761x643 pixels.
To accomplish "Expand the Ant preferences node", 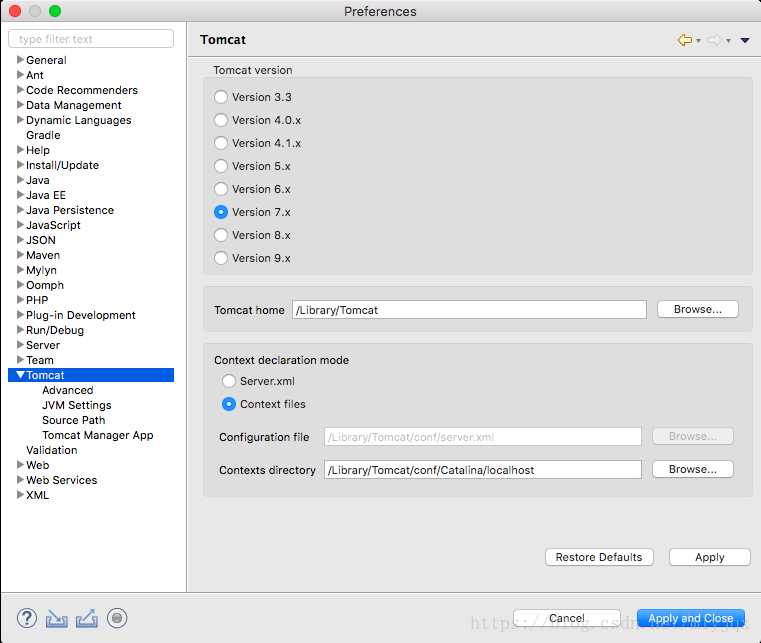I will [20, 75].
